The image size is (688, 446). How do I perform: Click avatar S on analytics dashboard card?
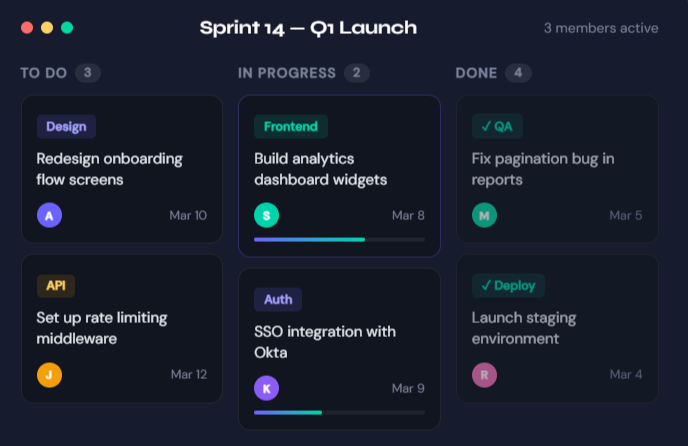coord(266,215)
